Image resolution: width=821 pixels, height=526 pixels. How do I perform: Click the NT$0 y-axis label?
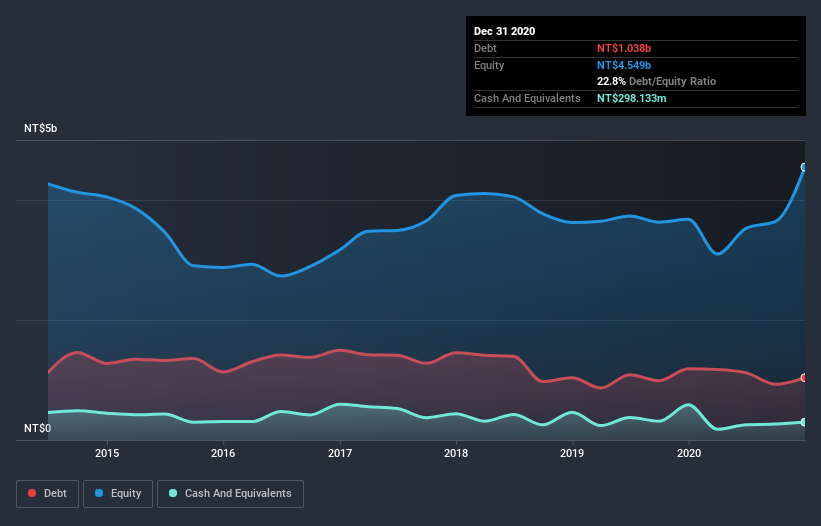click(x=38, y=428)
